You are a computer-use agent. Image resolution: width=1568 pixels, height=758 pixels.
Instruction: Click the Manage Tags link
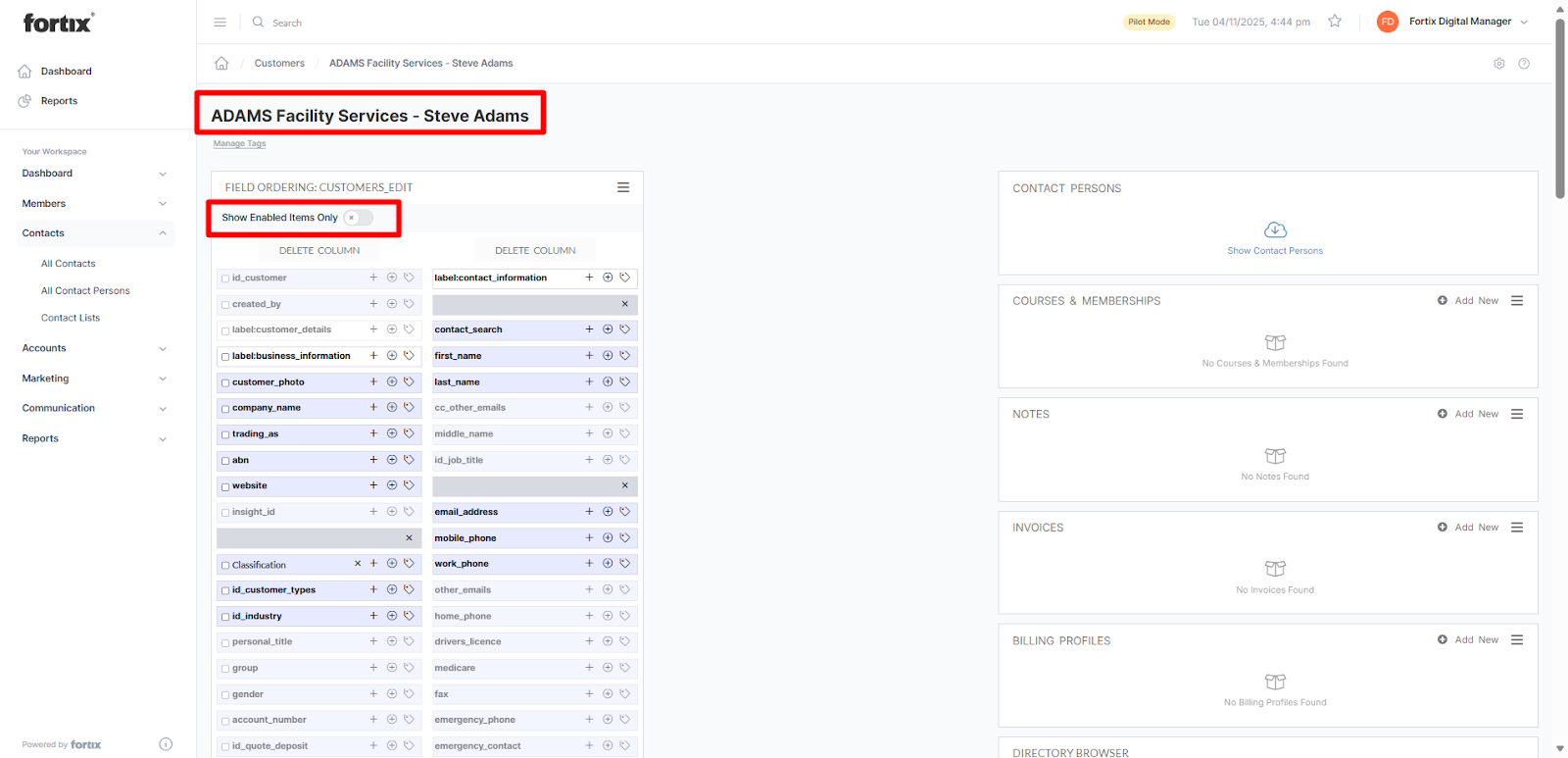click(x=239, y=144)
